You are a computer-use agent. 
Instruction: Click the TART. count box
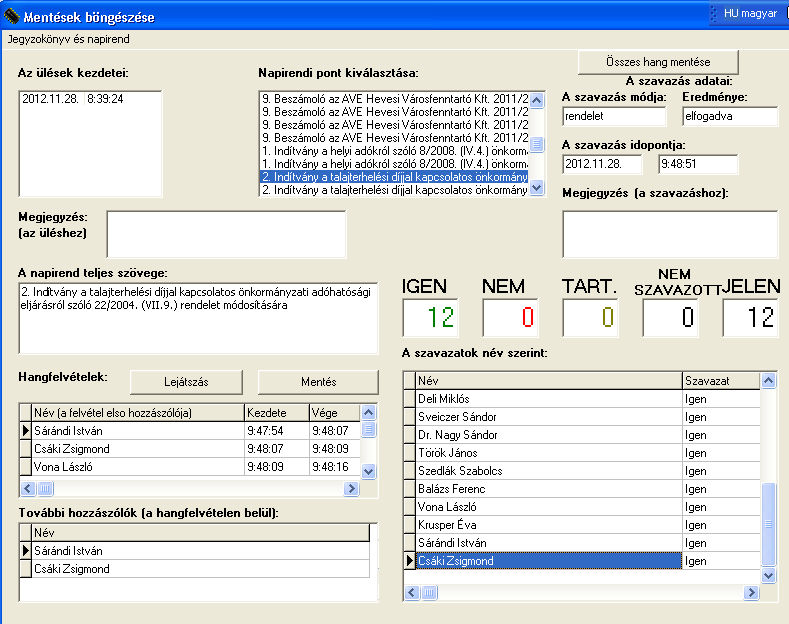(x=590, y=318)
